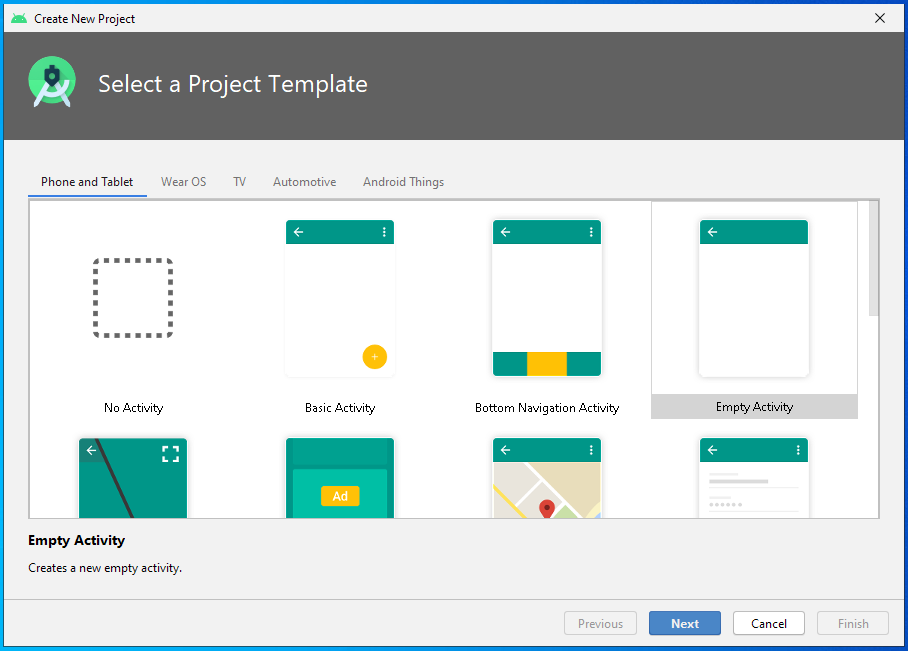This screenshot has height=651, width=908.
Task: Click the Basic Activity label
Action: click(x=340, y=408)
